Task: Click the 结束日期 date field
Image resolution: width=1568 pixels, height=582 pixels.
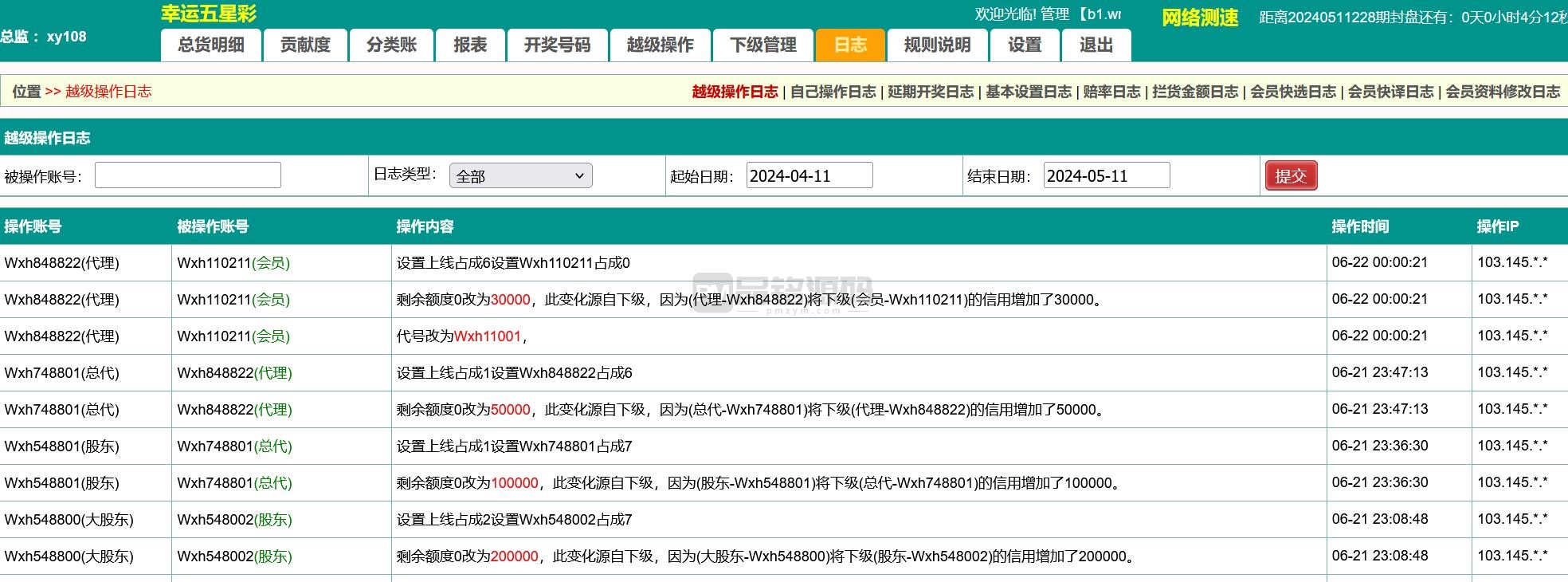Action: pyautogui.click(x=1106, y=175)
